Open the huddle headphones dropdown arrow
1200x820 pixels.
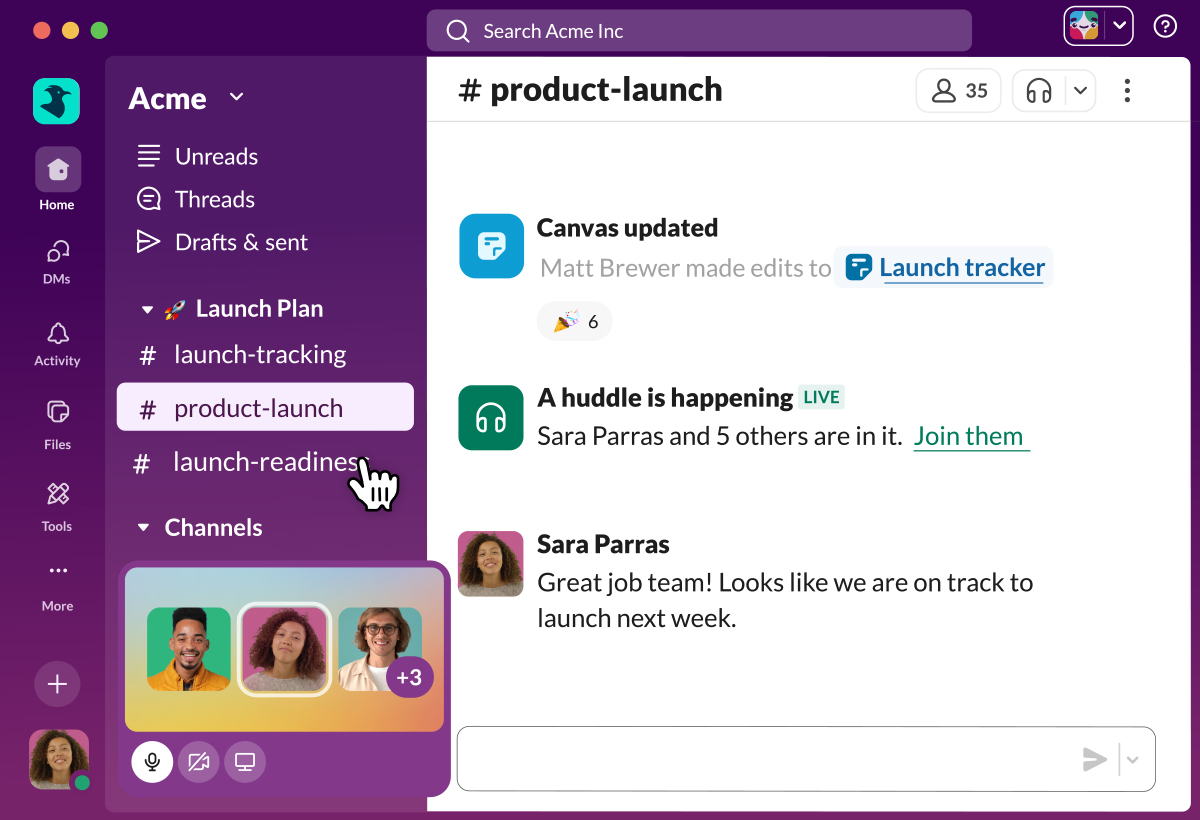click(1080, 91)
